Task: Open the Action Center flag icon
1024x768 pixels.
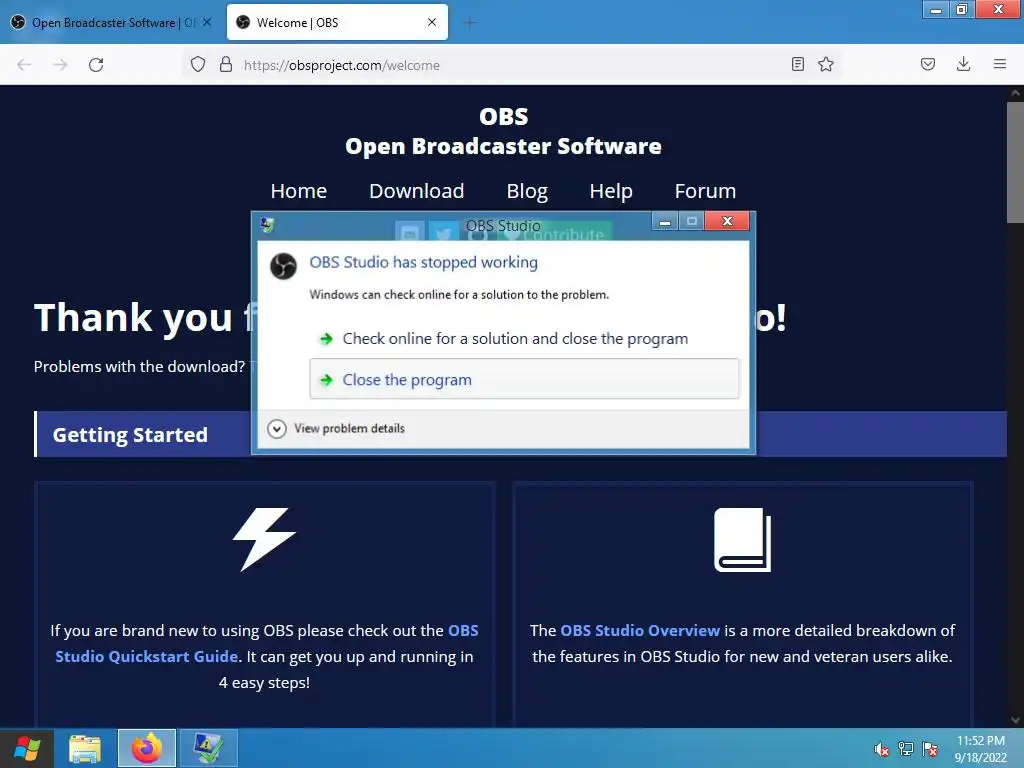Action: click(930, 749)
